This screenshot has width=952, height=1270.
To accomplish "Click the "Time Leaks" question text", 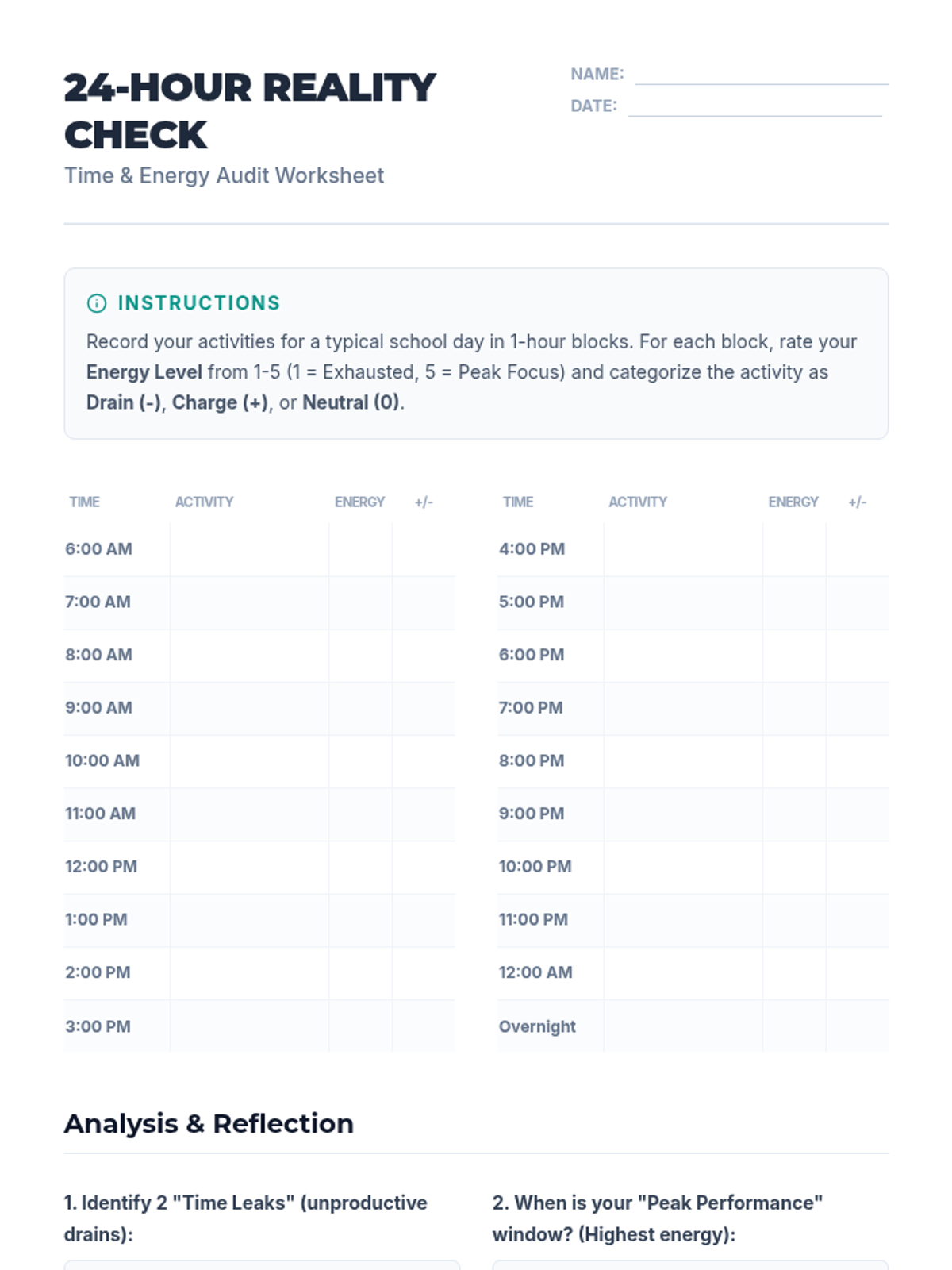I will coord(245,1218).
